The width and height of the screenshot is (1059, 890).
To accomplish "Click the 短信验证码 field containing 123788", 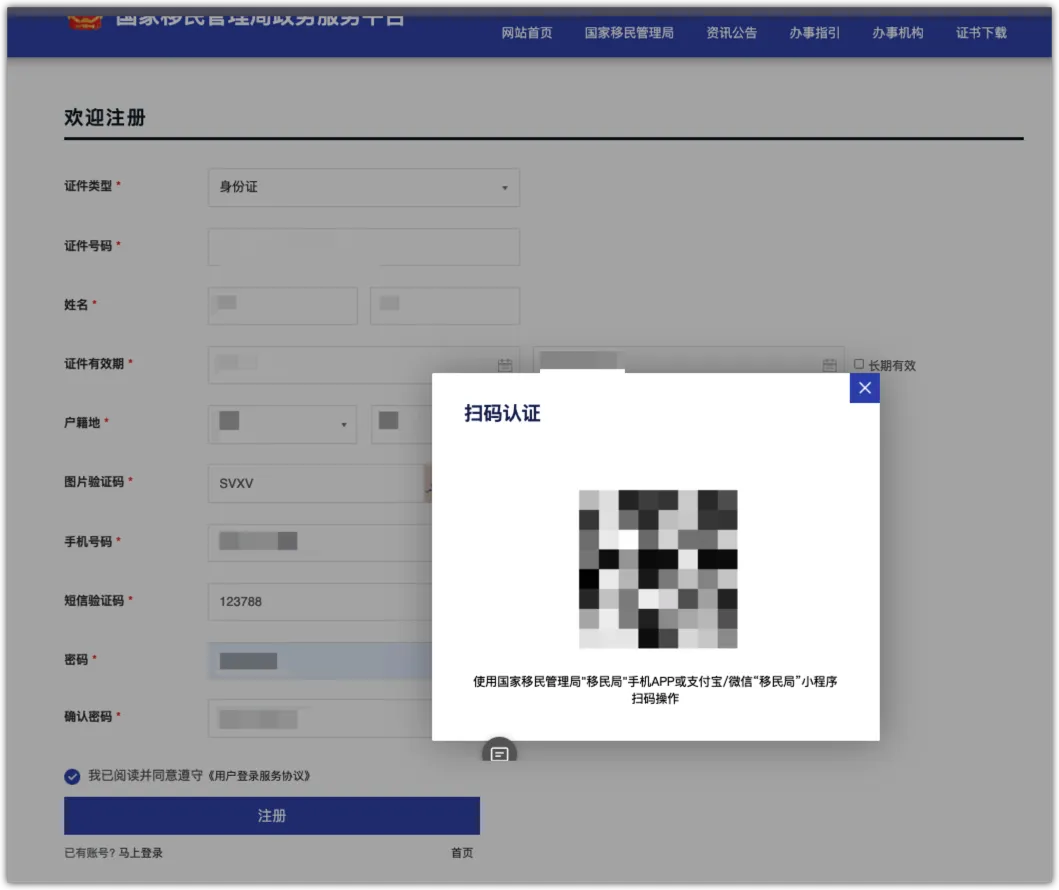I will coord(320,601).
